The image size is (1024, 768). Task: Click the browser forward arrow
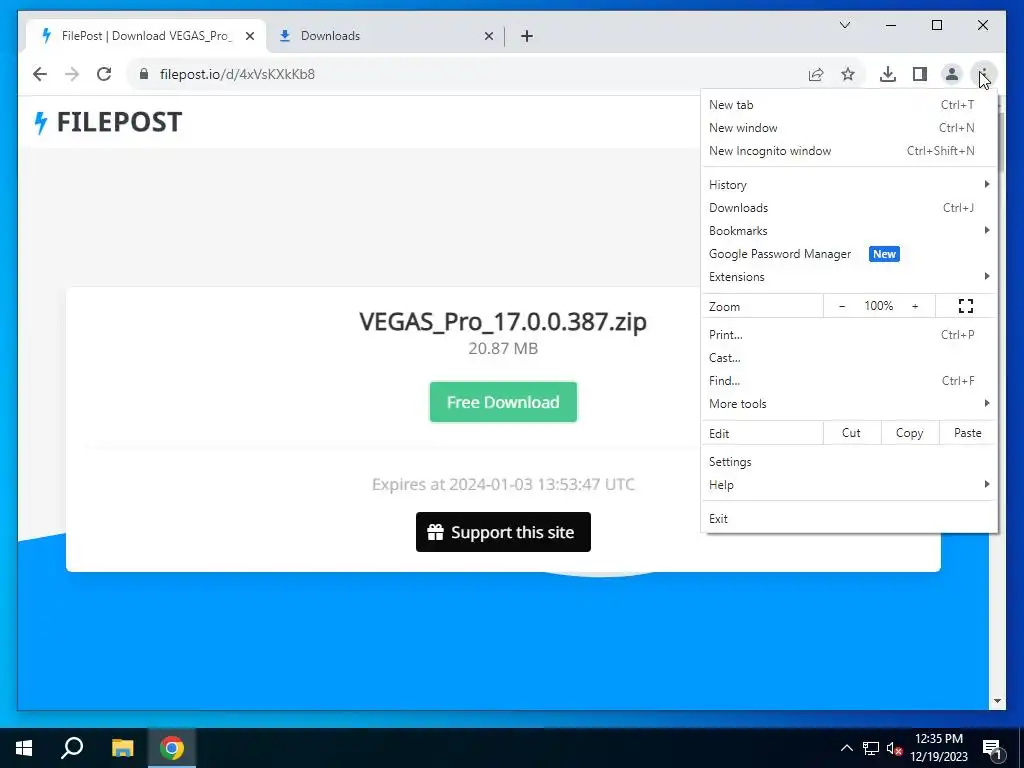click(72, 74)
